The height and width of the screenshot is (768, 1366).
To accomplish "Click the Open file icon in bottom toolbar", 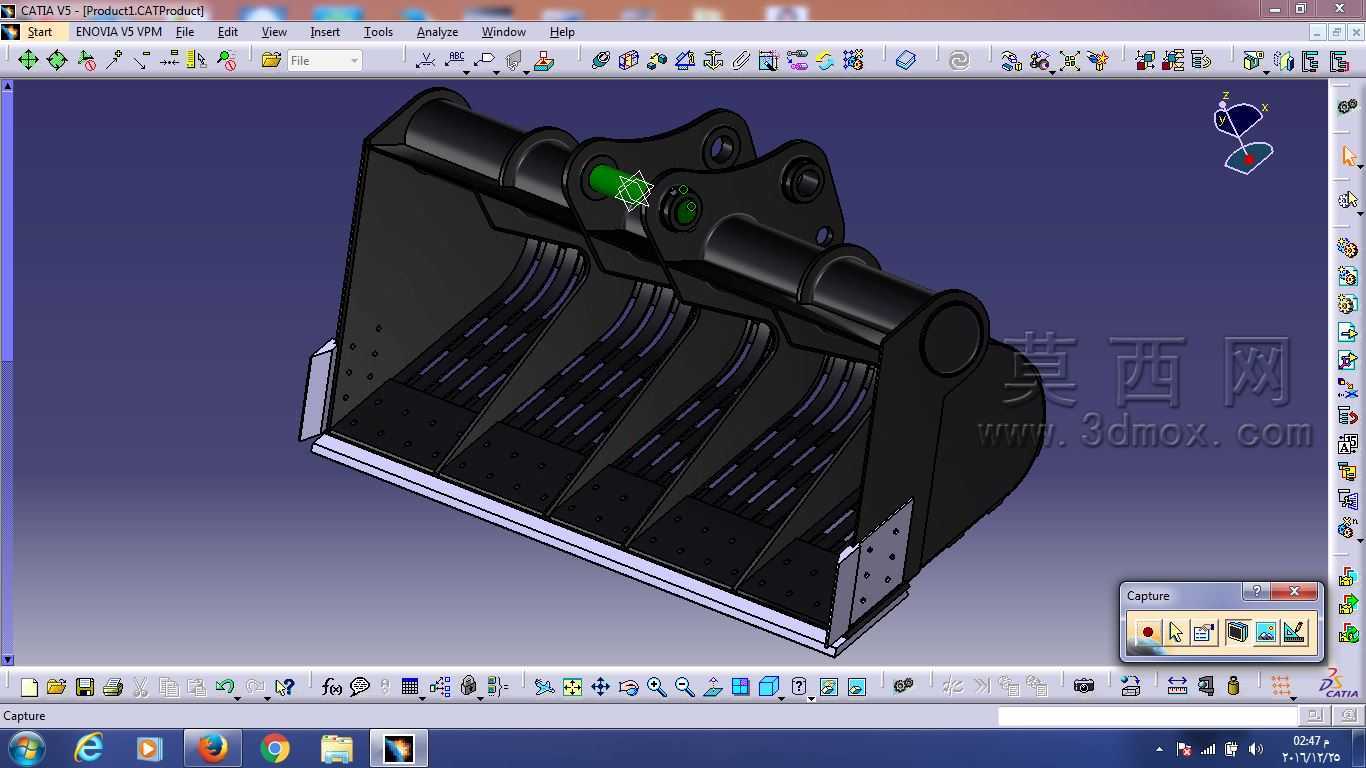I will [x=57, y=687].
